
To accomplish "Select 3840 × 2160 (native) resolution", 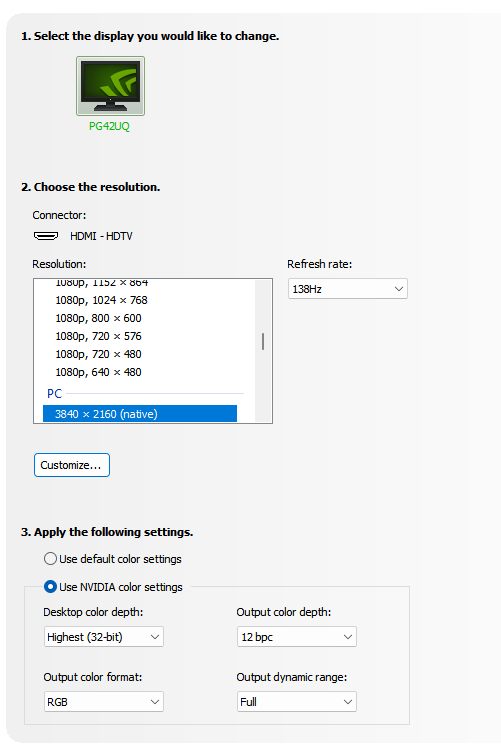I will pyautogui.click(x=140, y=414).
